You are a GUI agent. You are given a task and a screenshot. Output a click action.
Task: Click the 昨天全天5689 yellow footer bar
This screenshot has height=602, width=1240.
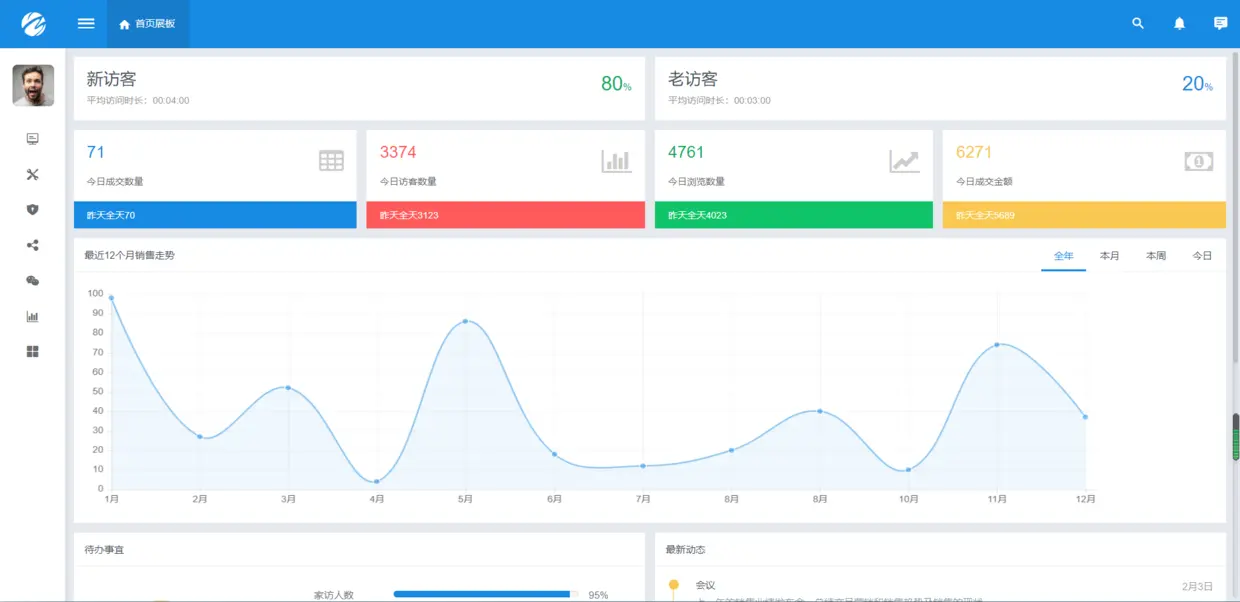[1084, 215]
